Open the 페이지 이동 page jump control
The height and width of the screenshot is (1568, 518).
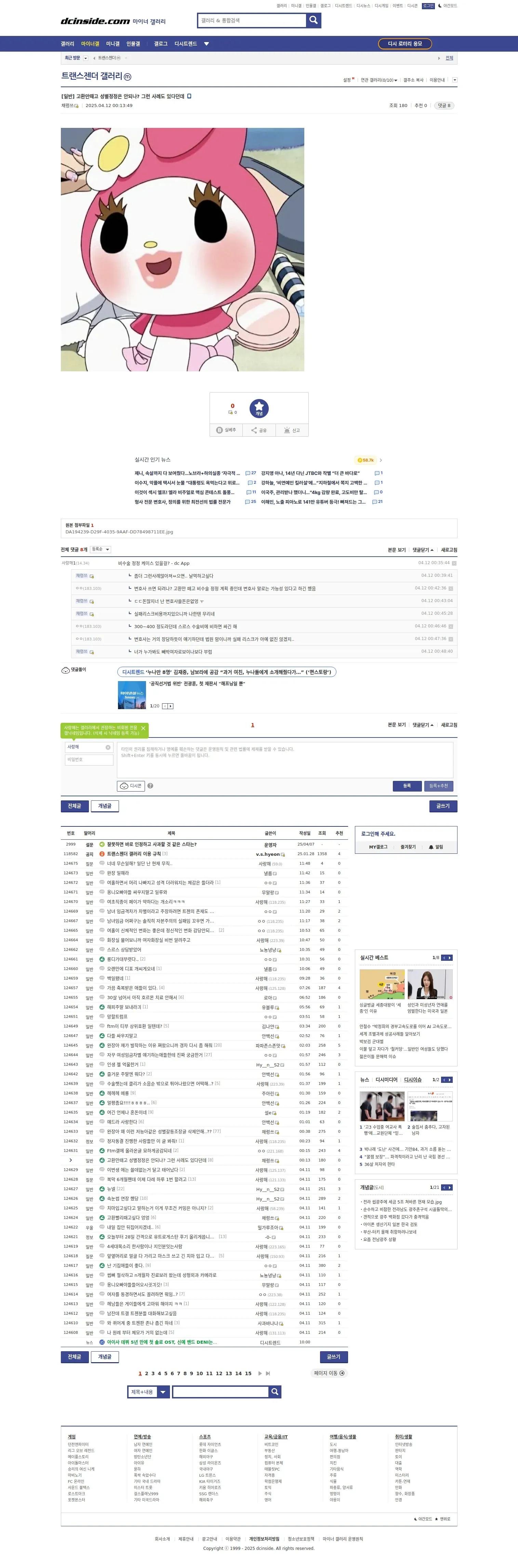coord(329,1373)
